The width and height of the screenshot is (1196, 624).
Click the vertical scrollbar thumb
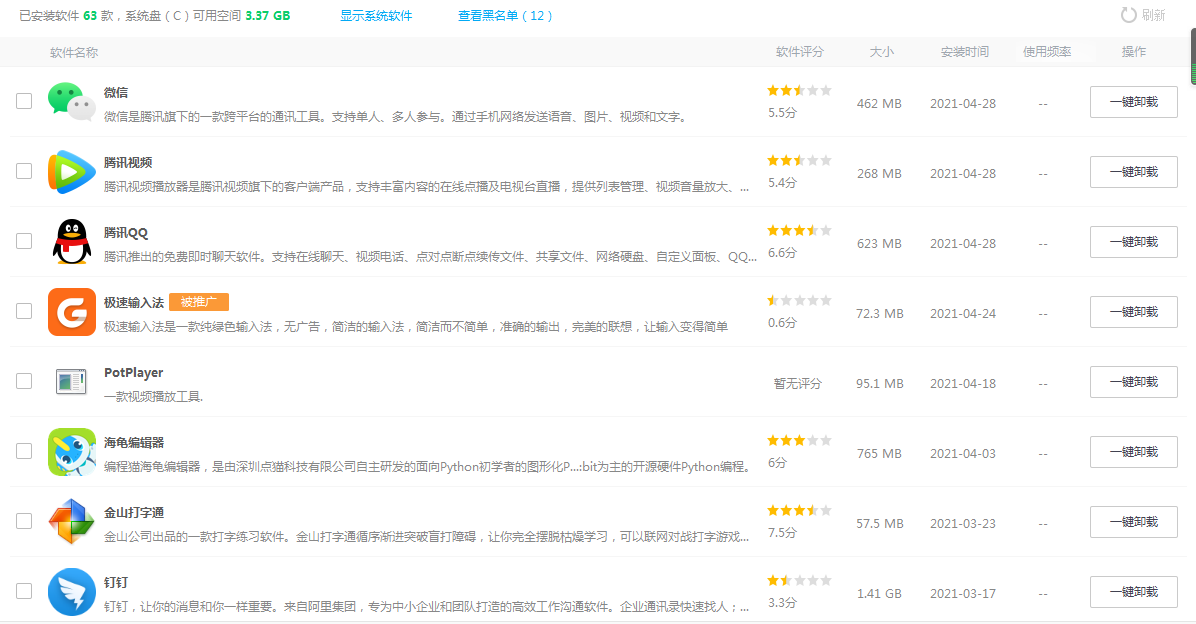coord(1193,56)
